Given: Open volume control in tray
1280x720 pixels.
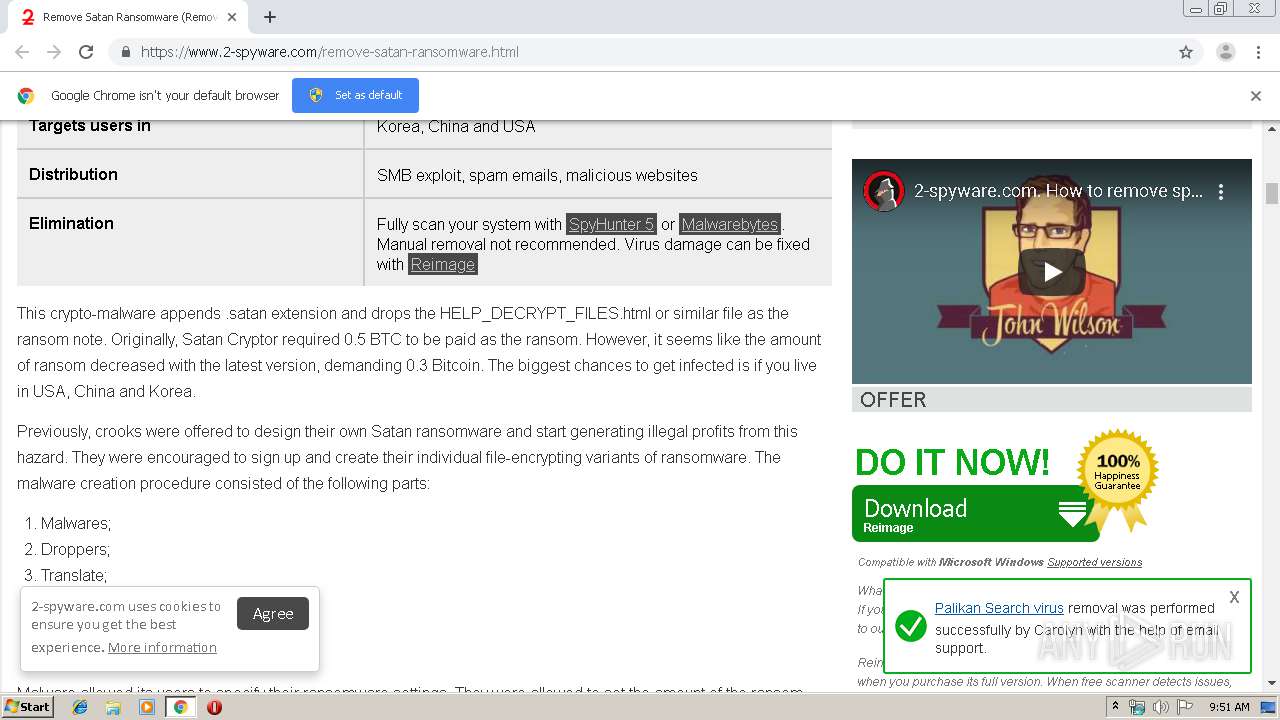Looking at the screenshot, I should 1160,707.
